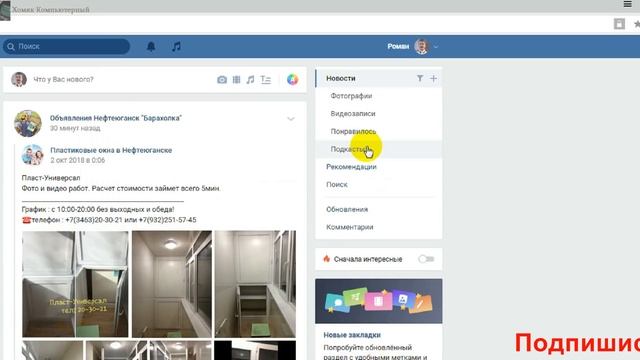Open the notifications bell icon
Image resolution: width=640 pixels, height=360 pixels.
click(151, 47)
